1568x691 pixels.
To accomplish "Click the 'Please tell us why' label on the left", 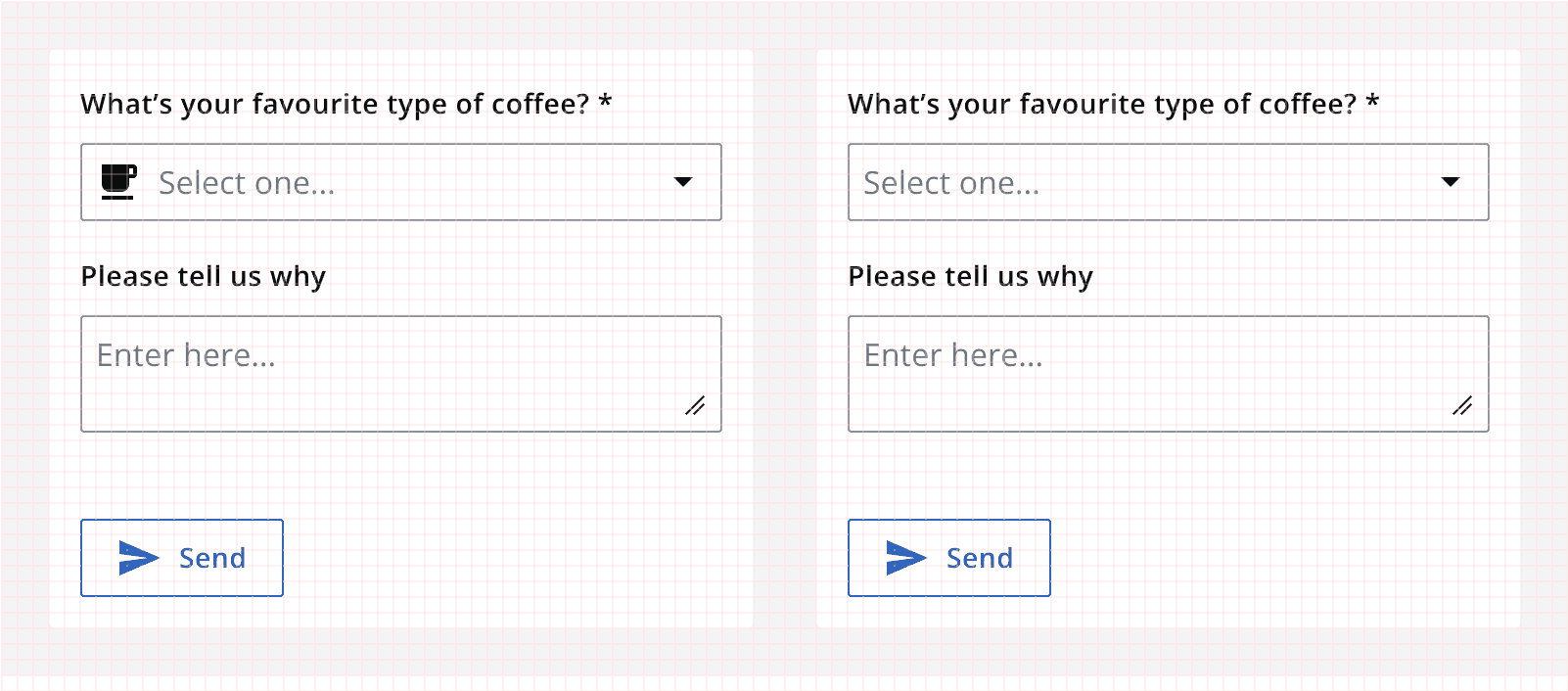I will pos(203,276).
